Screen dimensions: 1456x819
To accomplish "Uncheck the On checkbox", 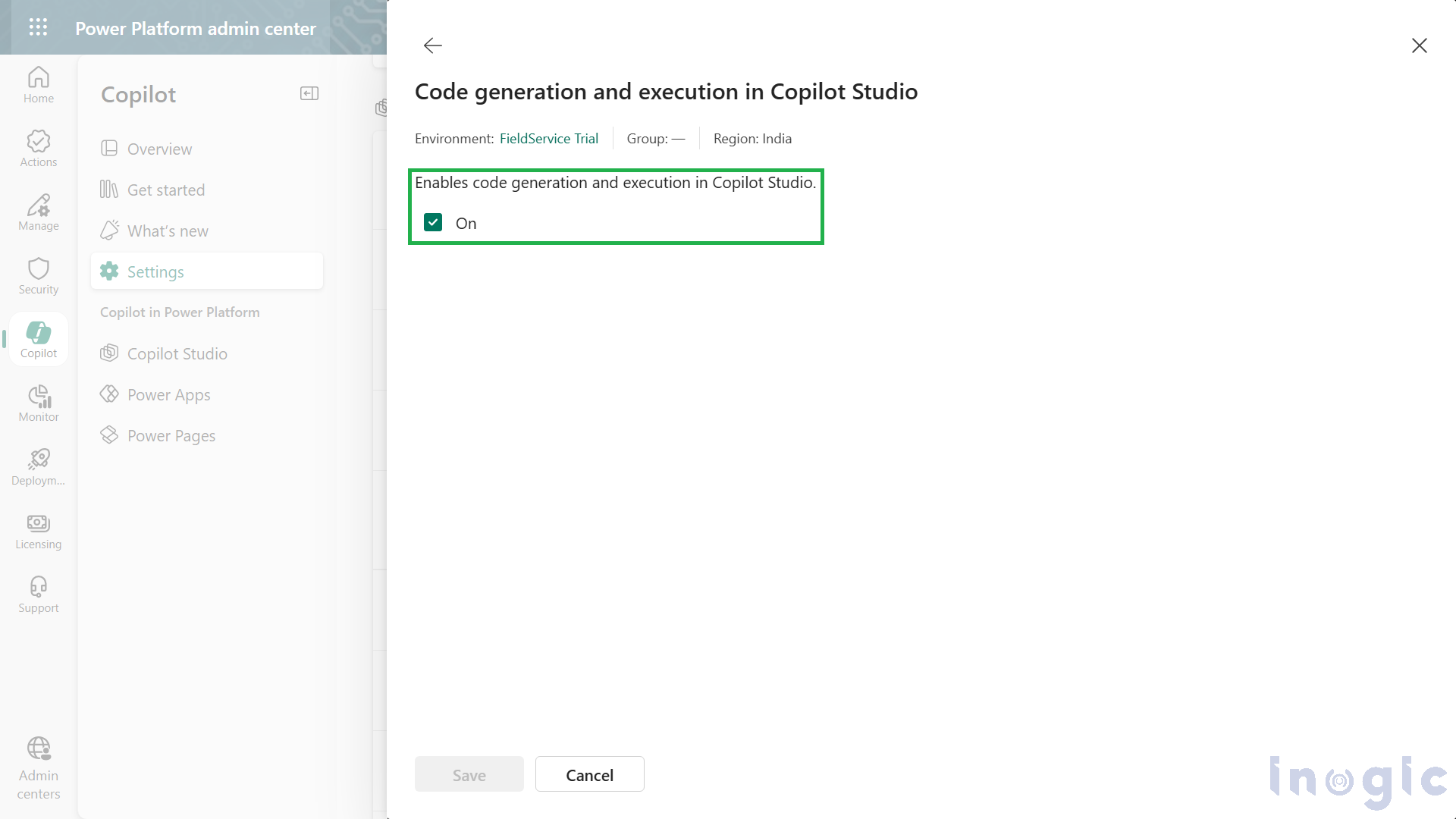I will pos(433,222).
